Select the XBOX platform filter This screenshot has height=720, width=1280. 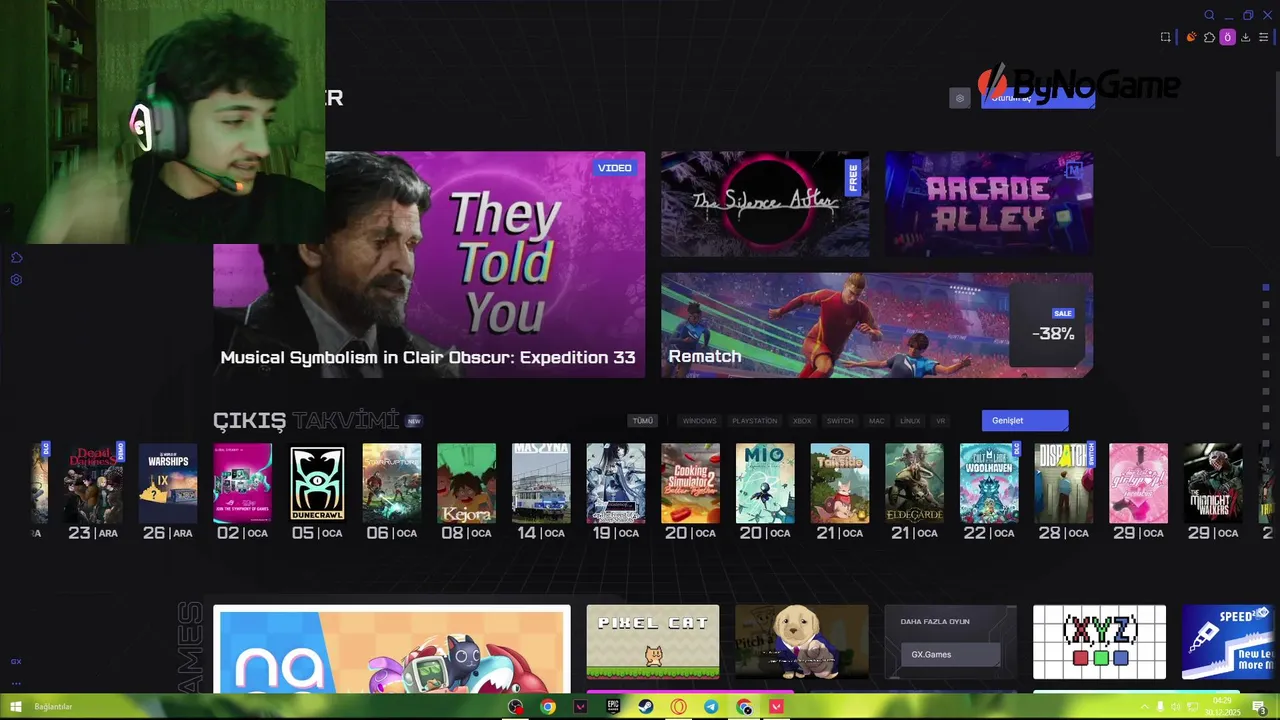[x=802, y=421]
